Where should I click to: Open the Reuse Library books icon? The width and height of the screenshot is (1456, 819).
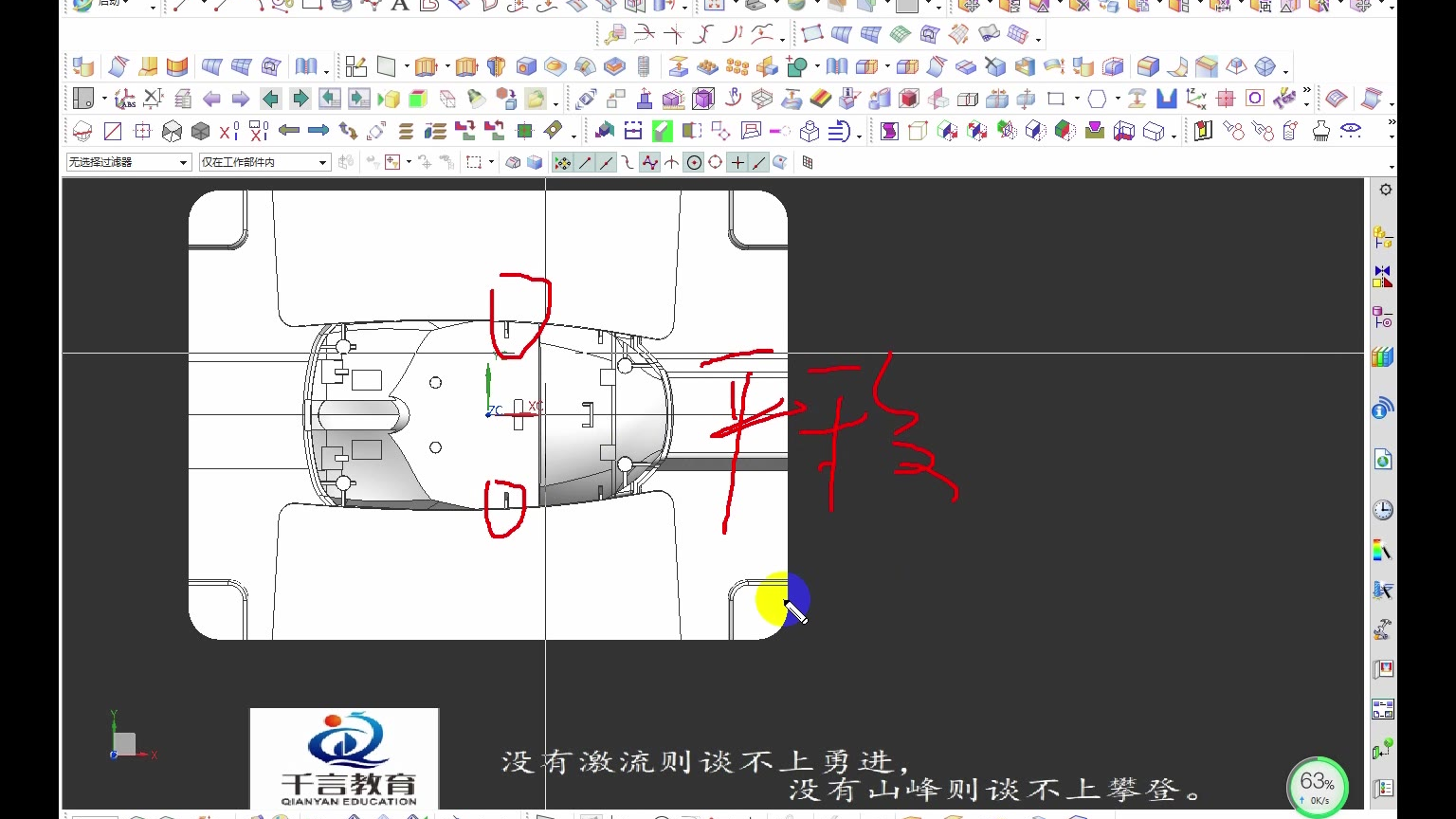(x=1383, y=357)
